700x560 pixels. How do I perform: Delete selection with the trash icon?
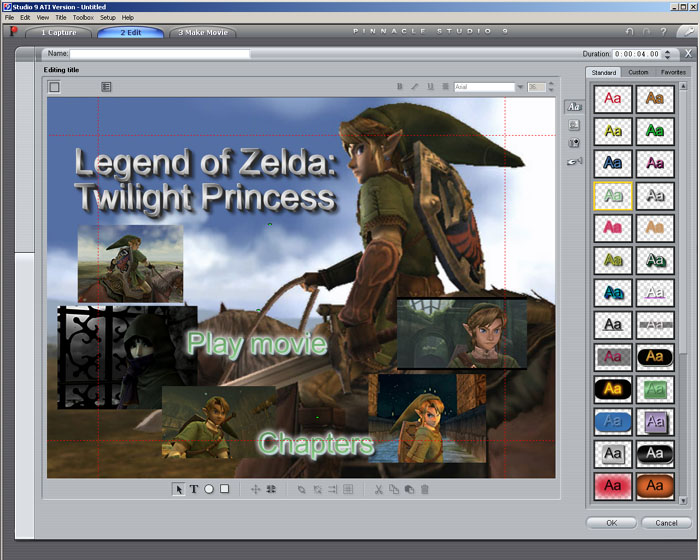pos(425,489)
